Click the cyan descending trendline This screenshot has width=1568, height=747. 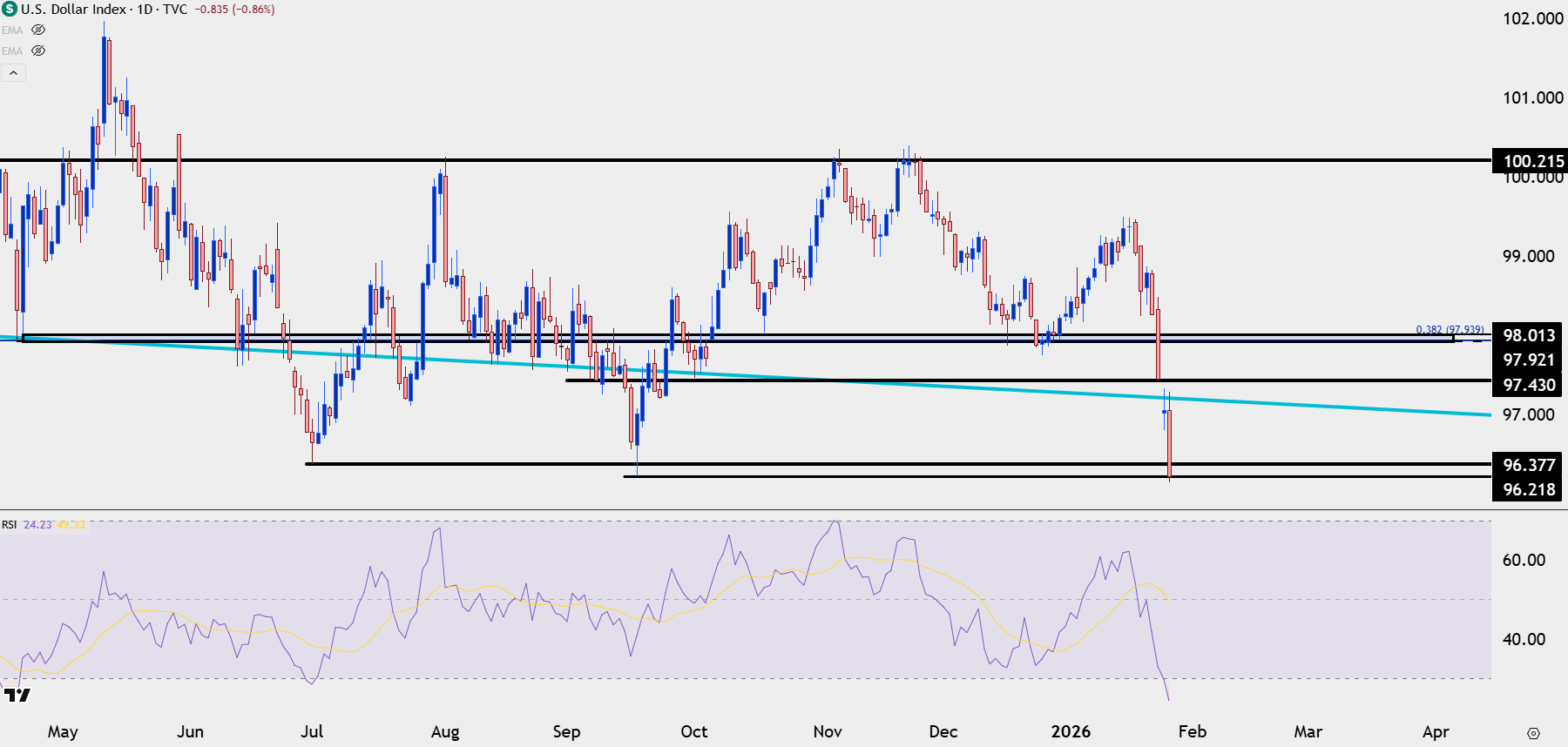958,386
